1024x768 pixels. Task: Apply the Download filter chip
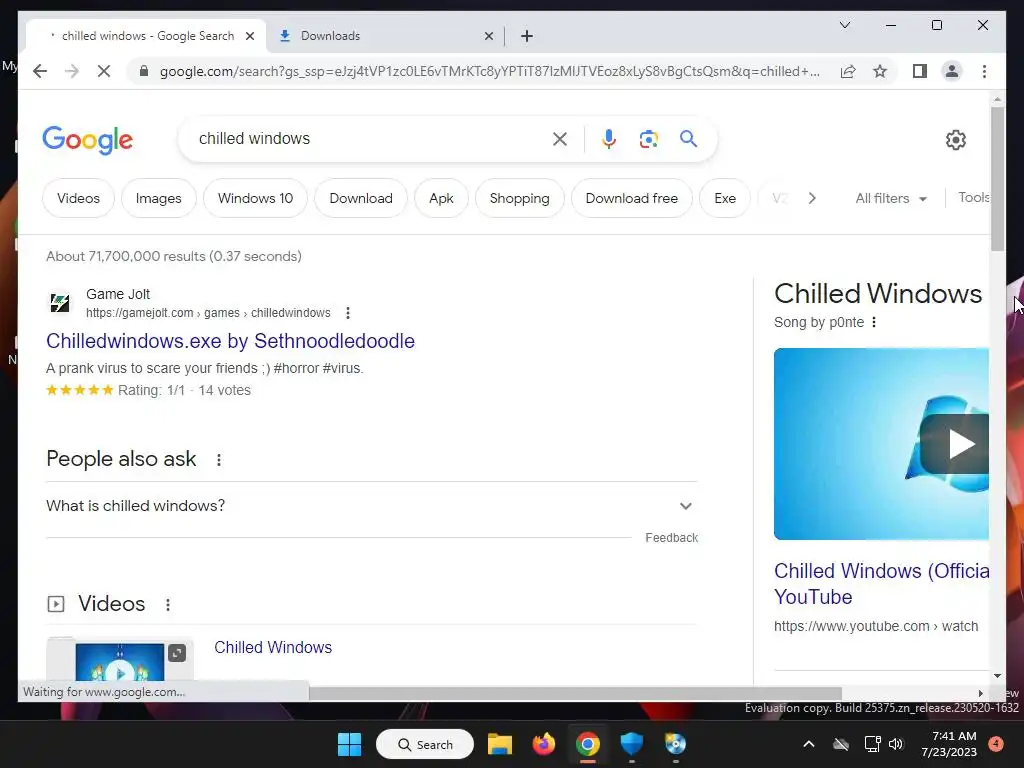361,199
